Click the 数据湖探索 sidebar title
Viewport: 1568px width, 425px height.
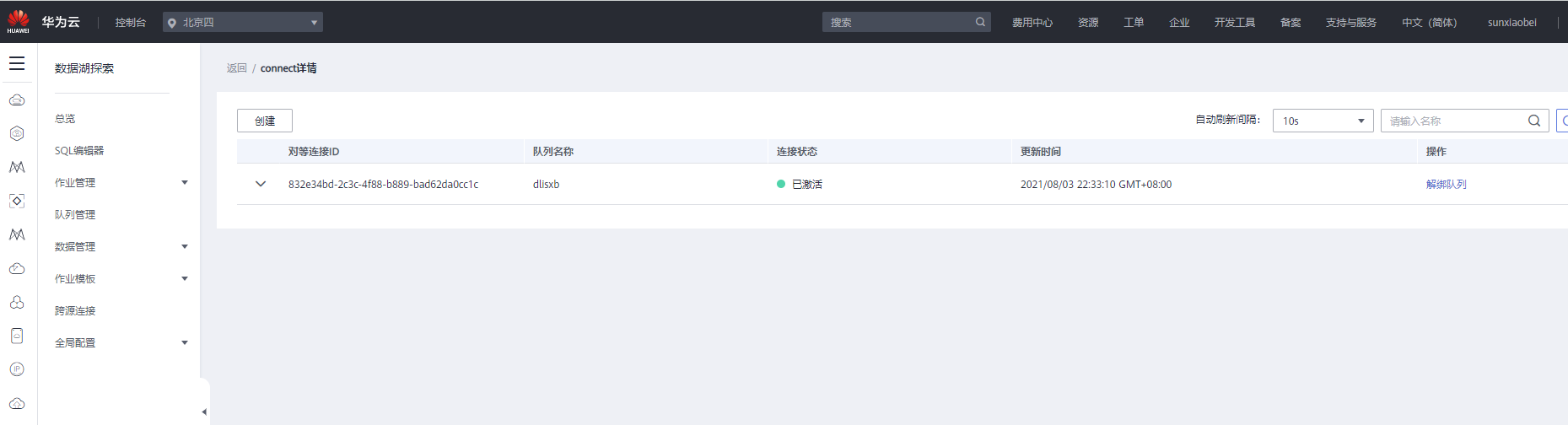click(84, 68)
